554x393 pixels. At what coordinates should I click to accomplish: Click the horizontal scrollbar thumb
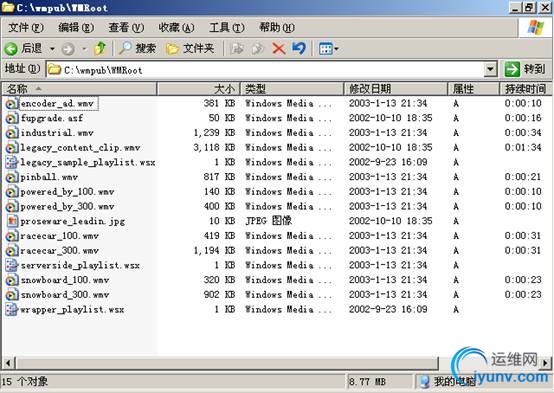227,363
